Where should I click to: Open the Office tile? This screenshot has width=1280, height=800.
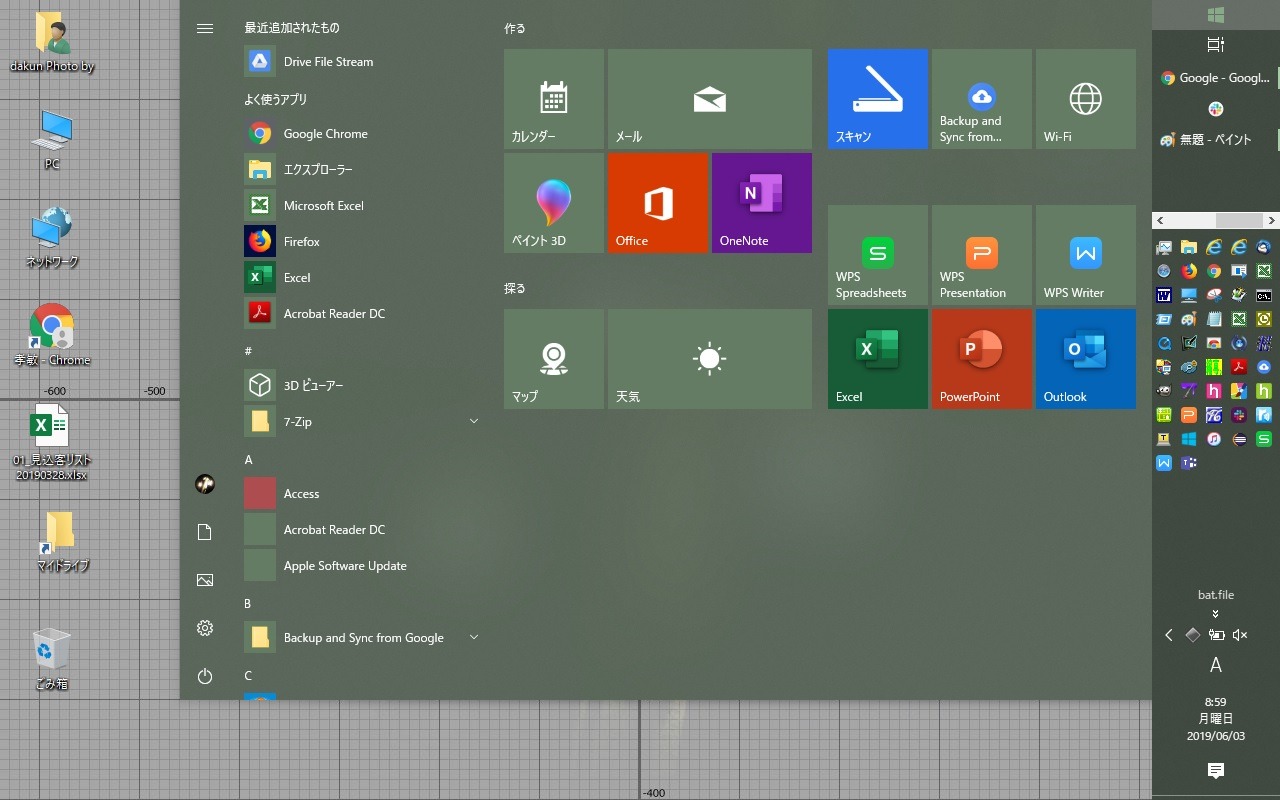(x=658, y=203)
